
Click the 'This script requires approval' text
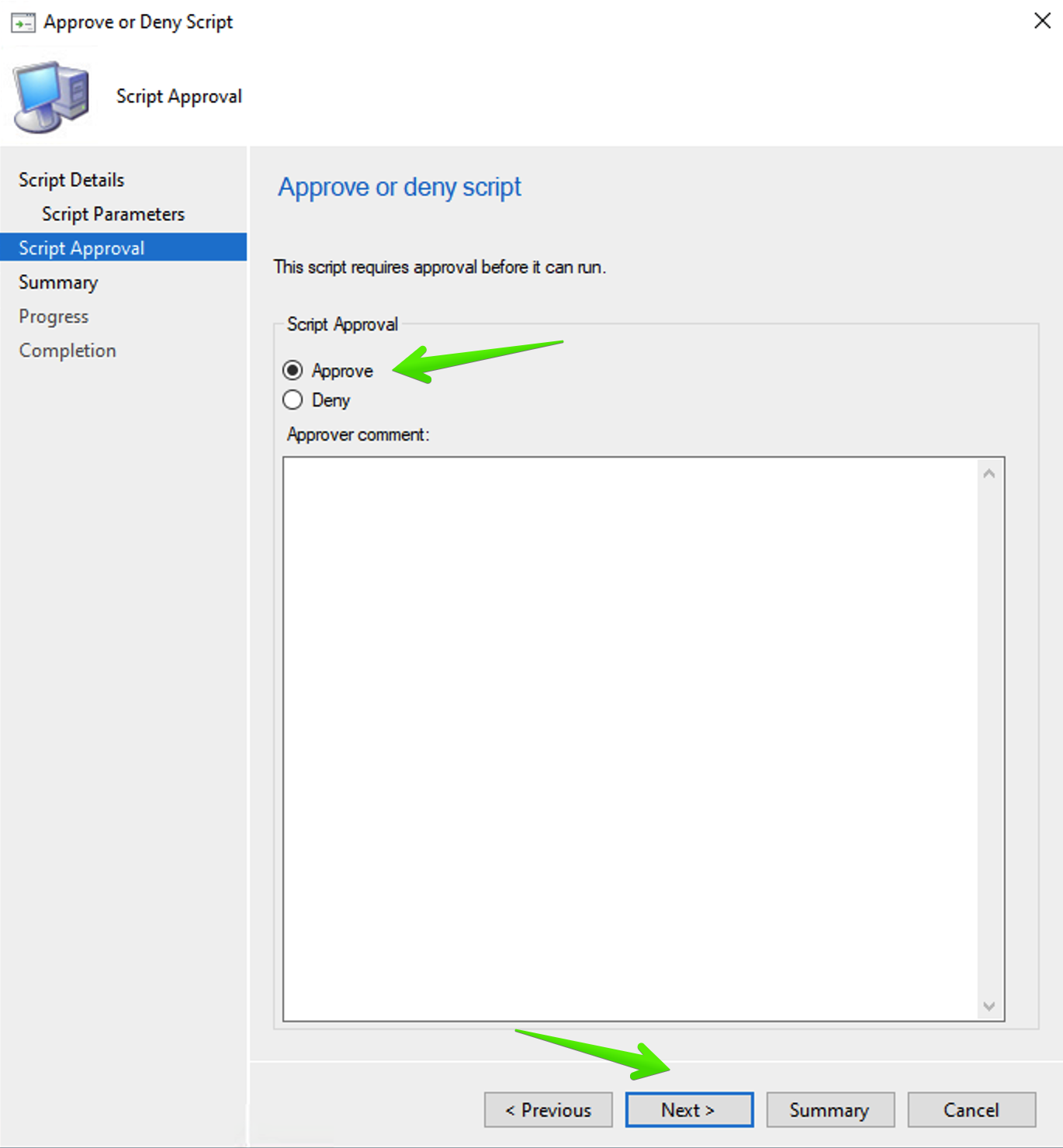tap(440, 268)
